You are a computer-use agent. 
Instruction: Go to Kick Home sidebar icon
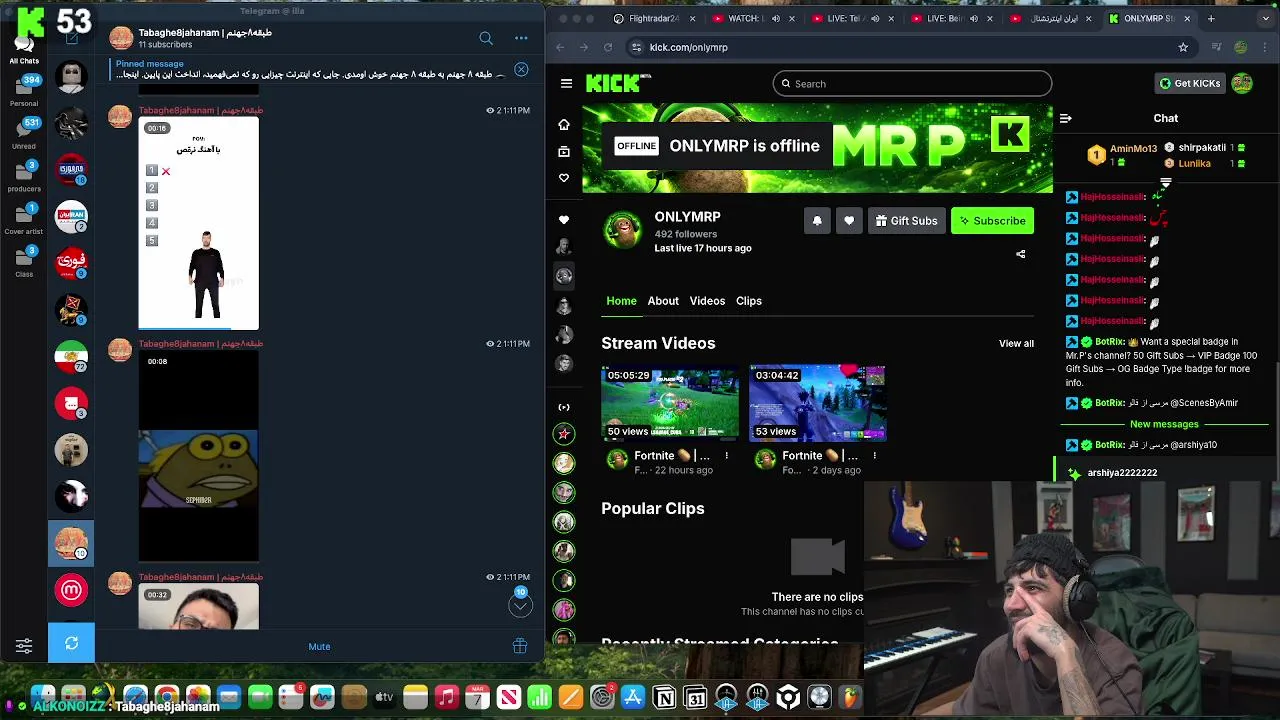click(x=564, y=125)
